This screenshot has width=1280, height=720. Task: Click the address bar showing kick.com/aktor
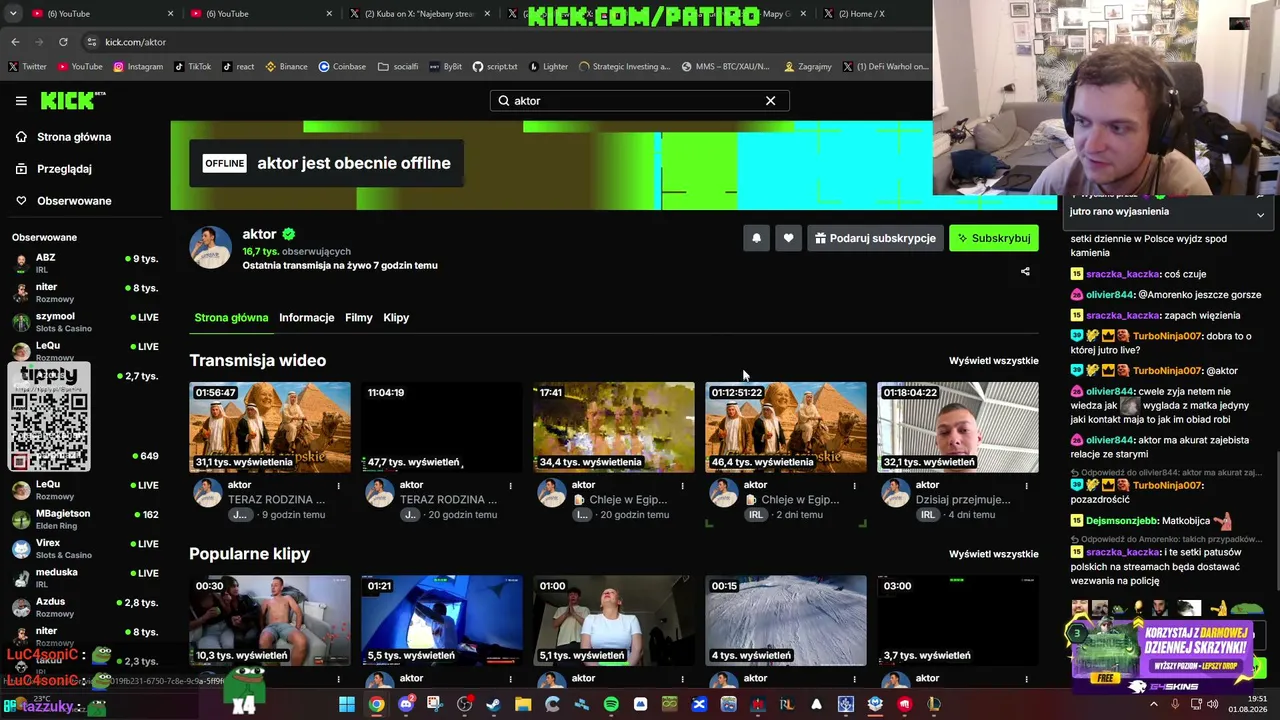click(500, 42)
